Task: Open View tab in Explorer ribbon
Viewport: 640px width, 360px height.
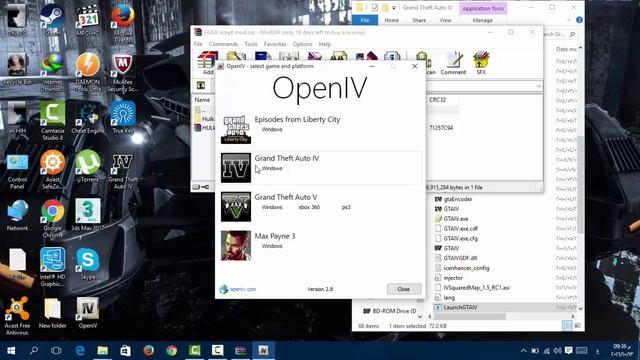Action: click(445, 20)
